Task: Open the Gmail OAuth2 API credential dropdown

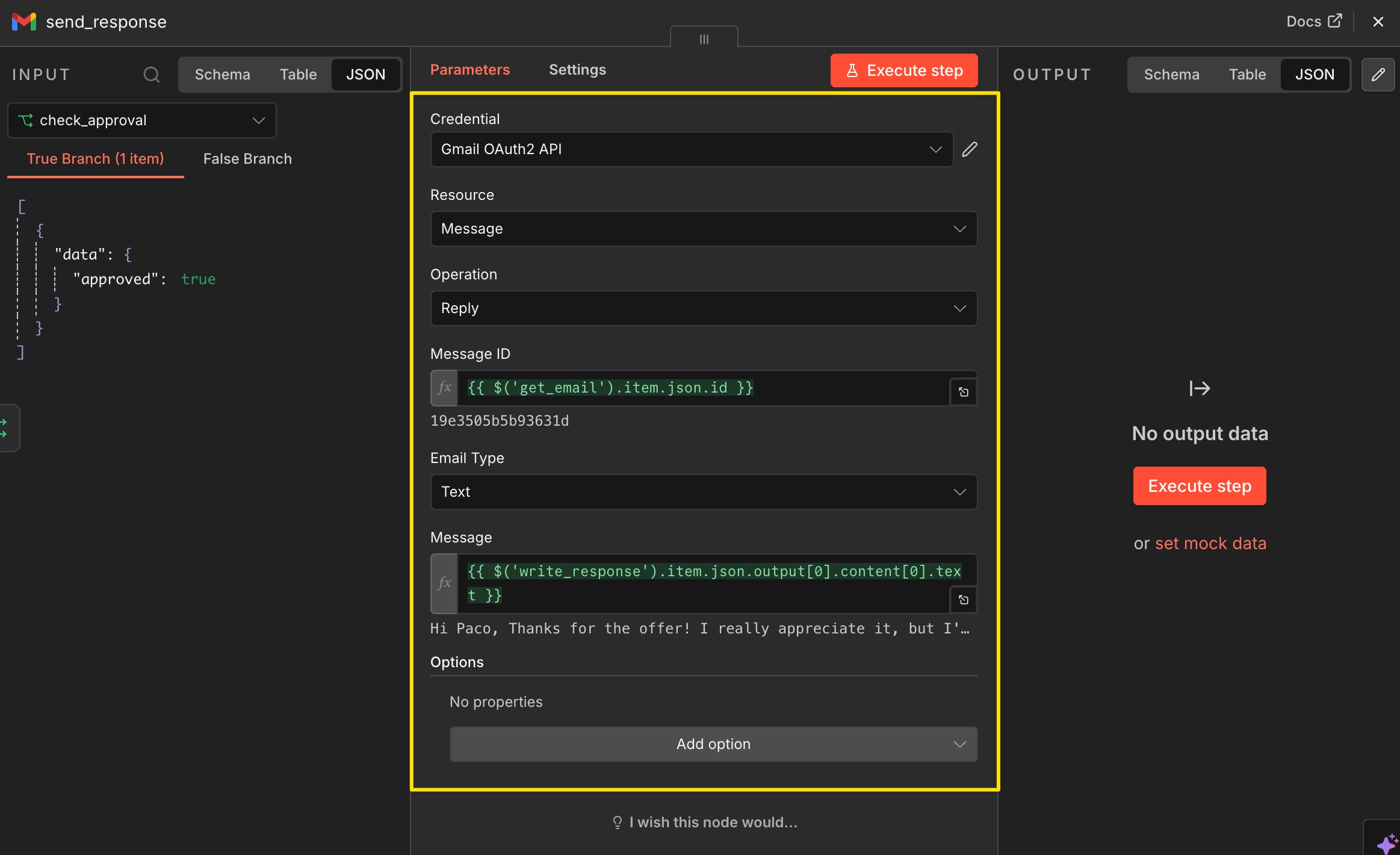Action: pyautogui.click(x=692, y=149)
